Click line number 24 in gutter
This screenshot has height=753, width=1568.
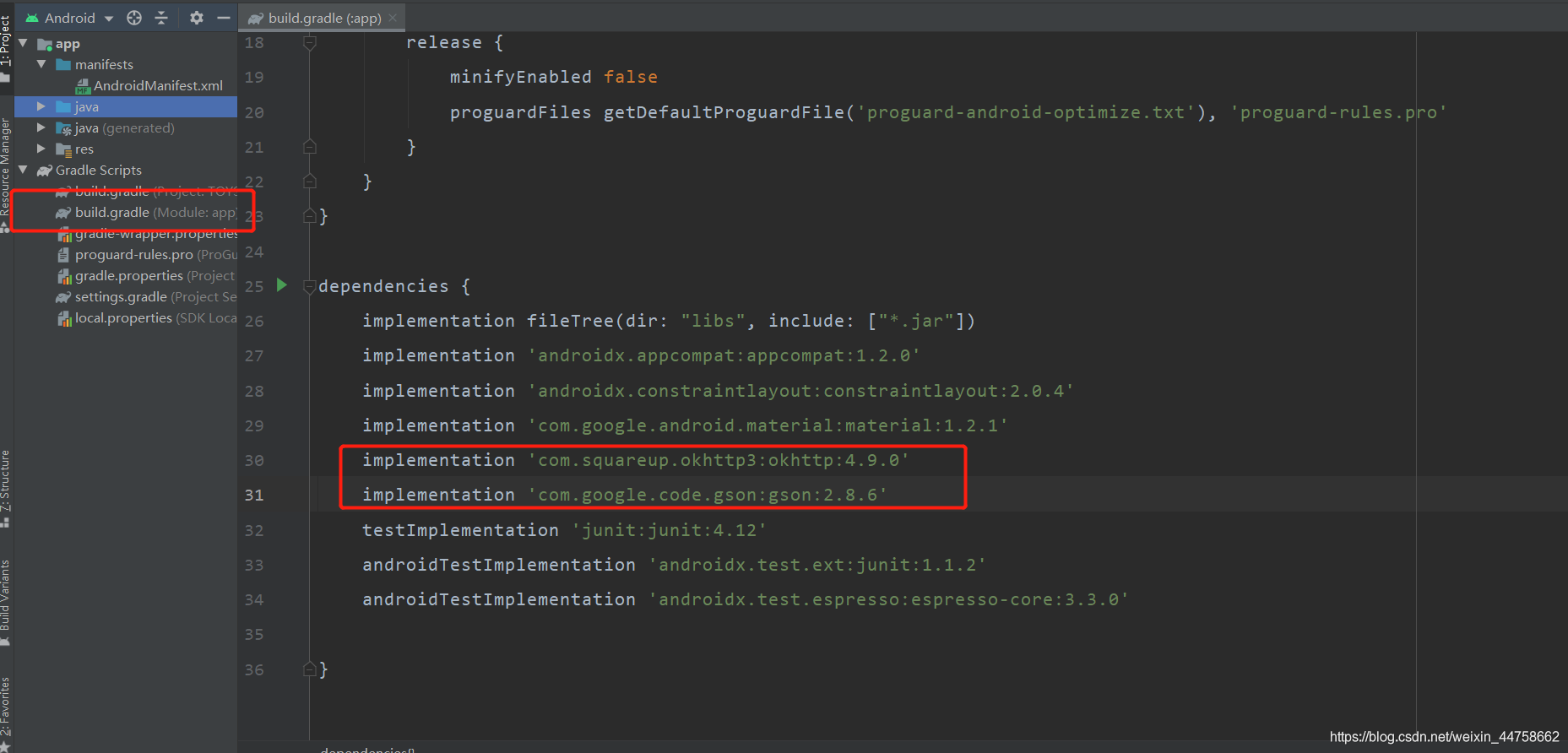tap(254, 252)
